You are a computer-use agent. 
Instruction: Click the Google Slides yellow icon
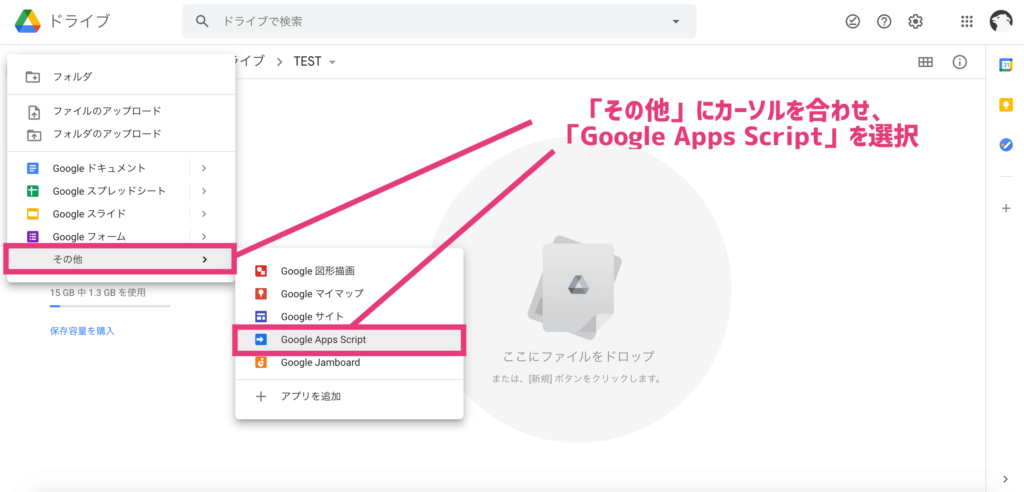point(33,214)
